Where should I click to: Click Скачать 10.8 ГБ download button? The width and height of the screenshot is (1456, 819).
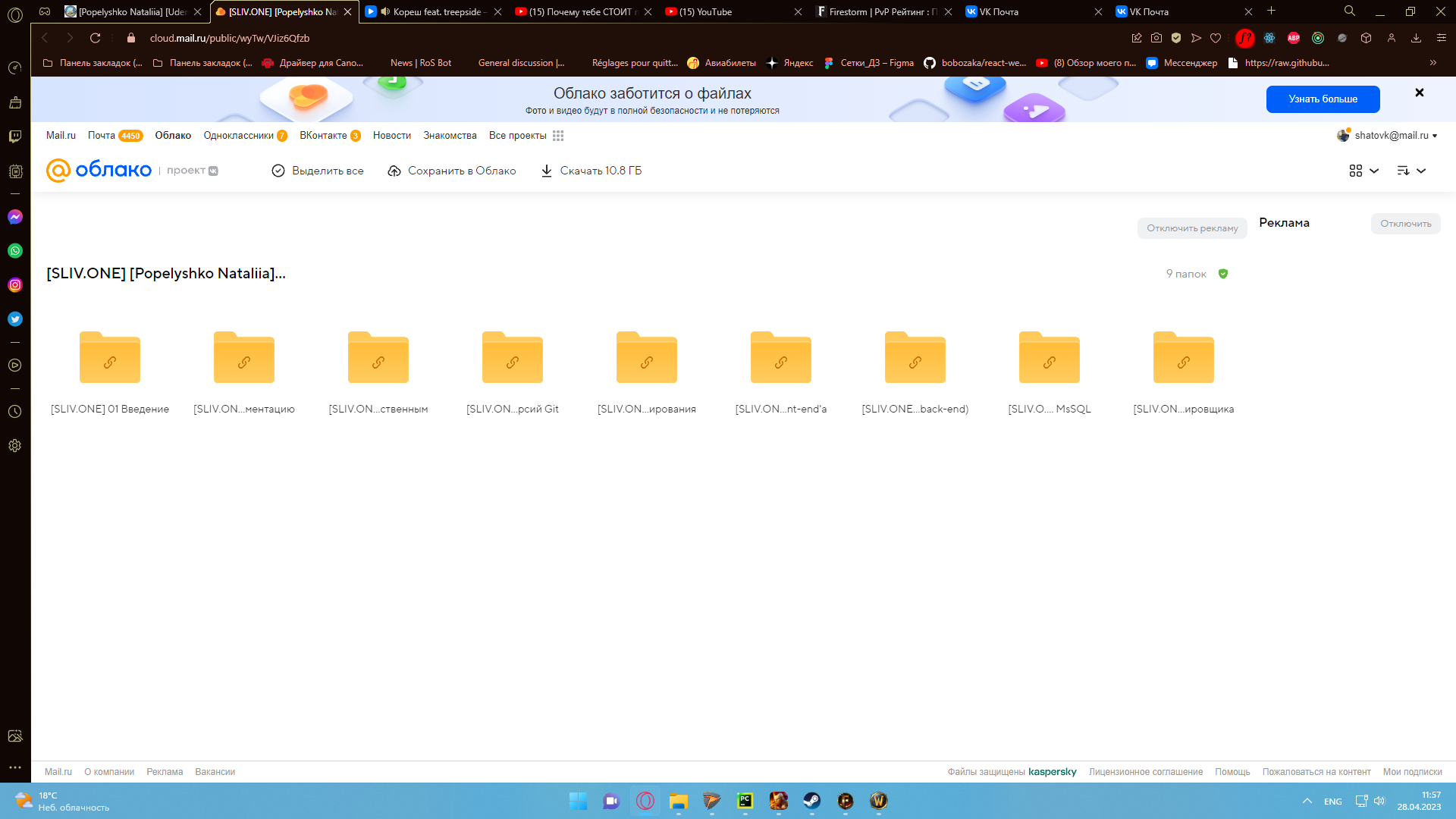(x=591, y=171)
